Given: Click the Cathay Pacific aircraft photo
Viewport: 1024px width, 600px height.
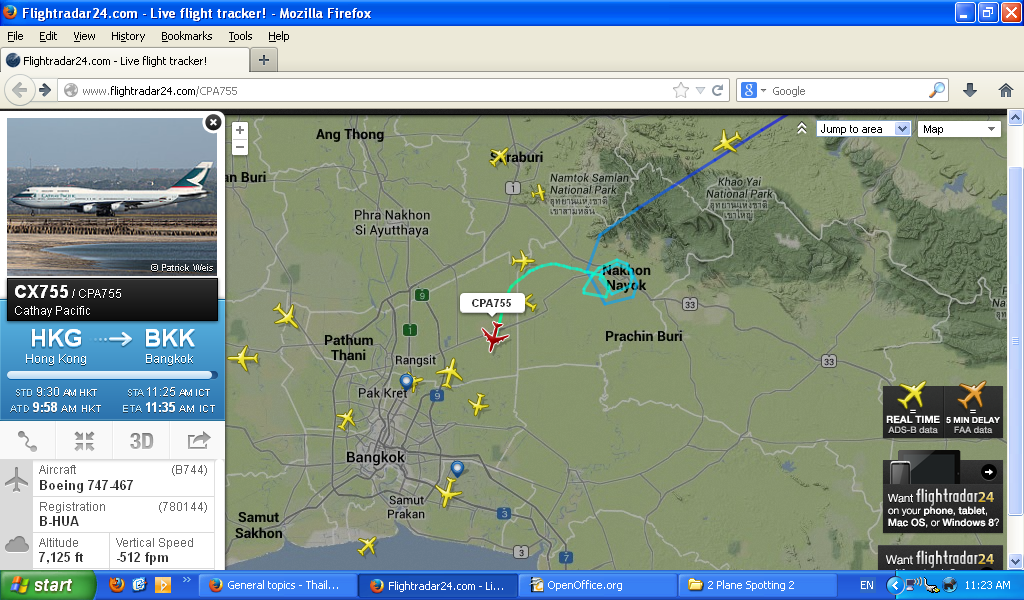Looking at the screenshot, I should click(112, 197).
